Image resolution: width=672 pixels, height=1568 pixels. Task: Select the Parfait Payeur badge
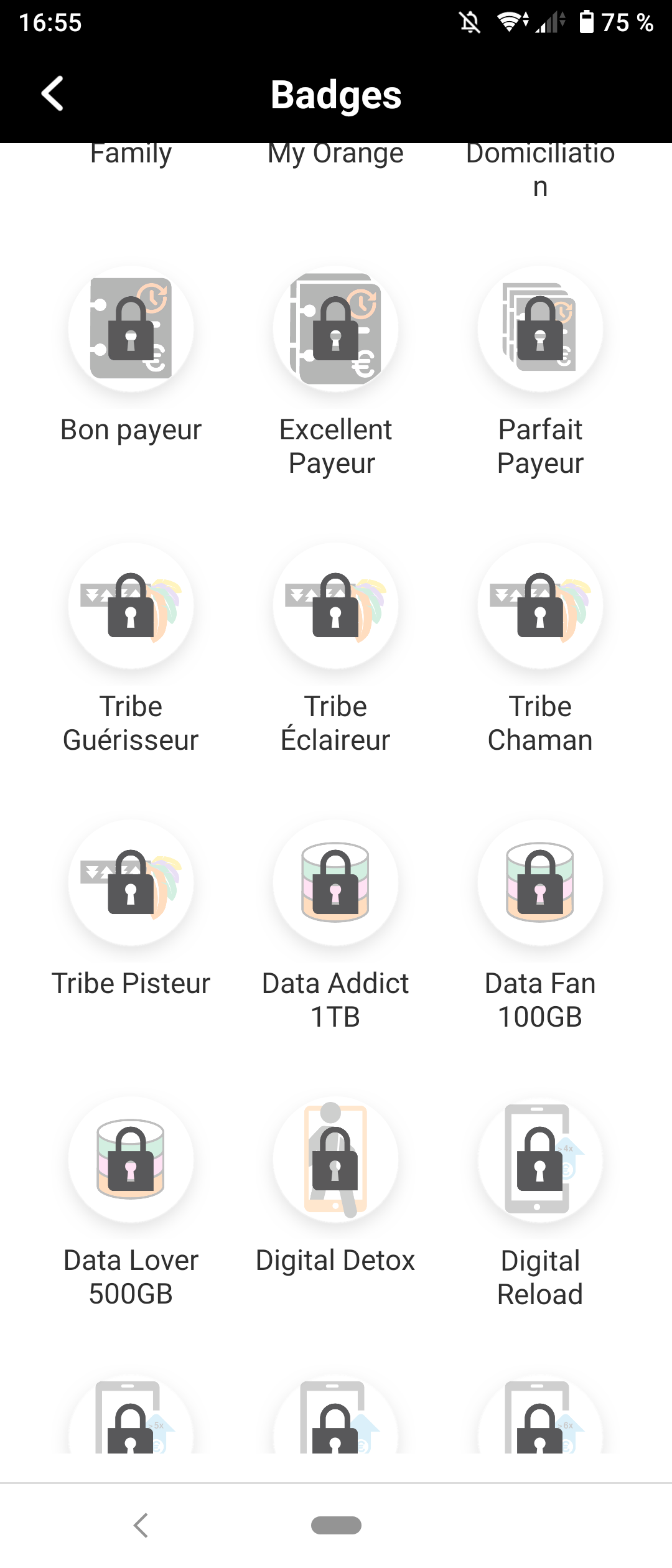[x=540, y=329]
